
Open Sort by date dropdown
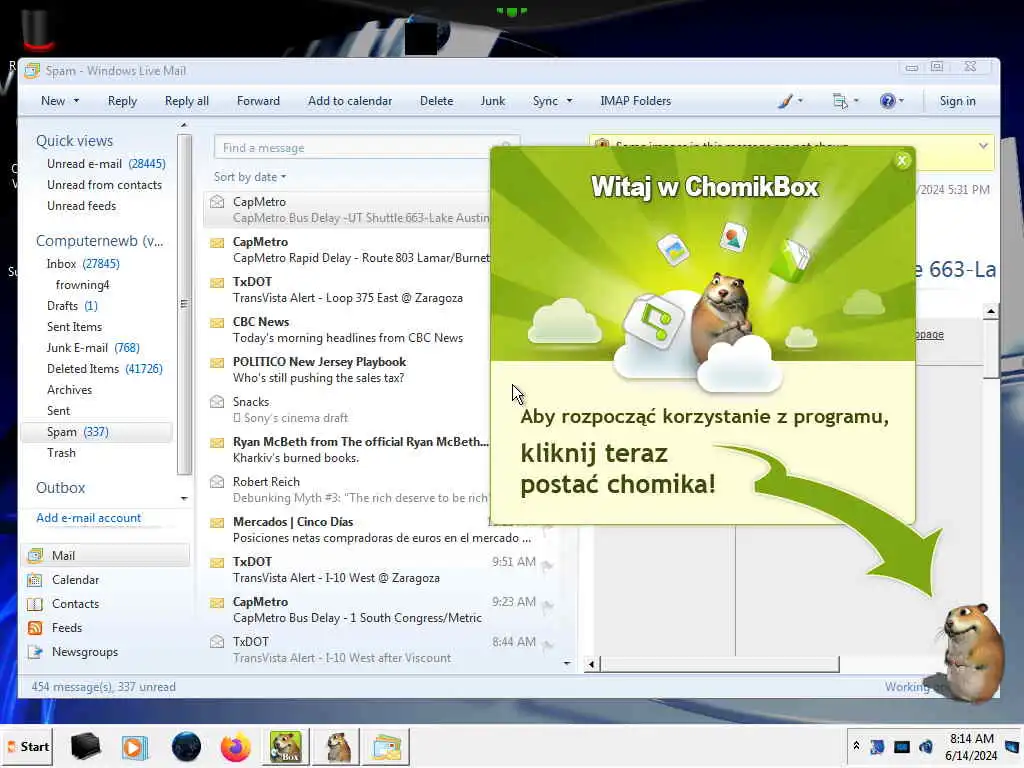pos(250,177)
